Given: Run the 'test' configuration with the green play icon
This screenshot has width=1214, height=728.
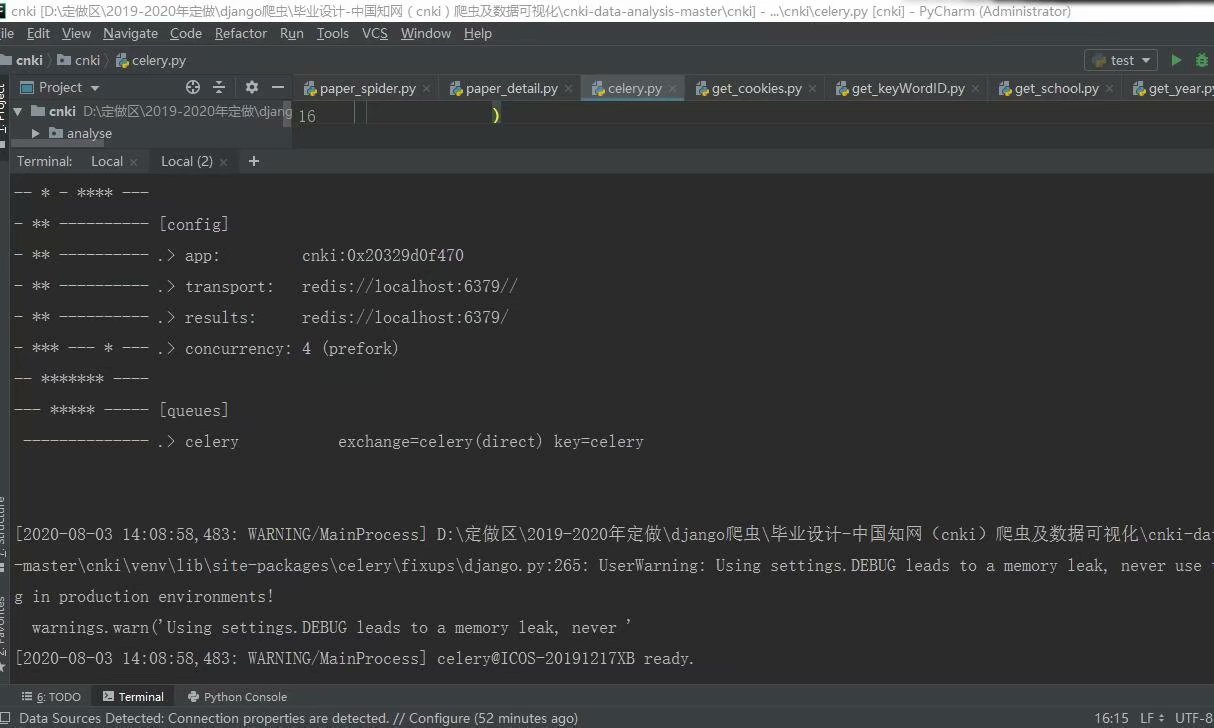Looking at the screenshot, I should [x=1177, y=60].
